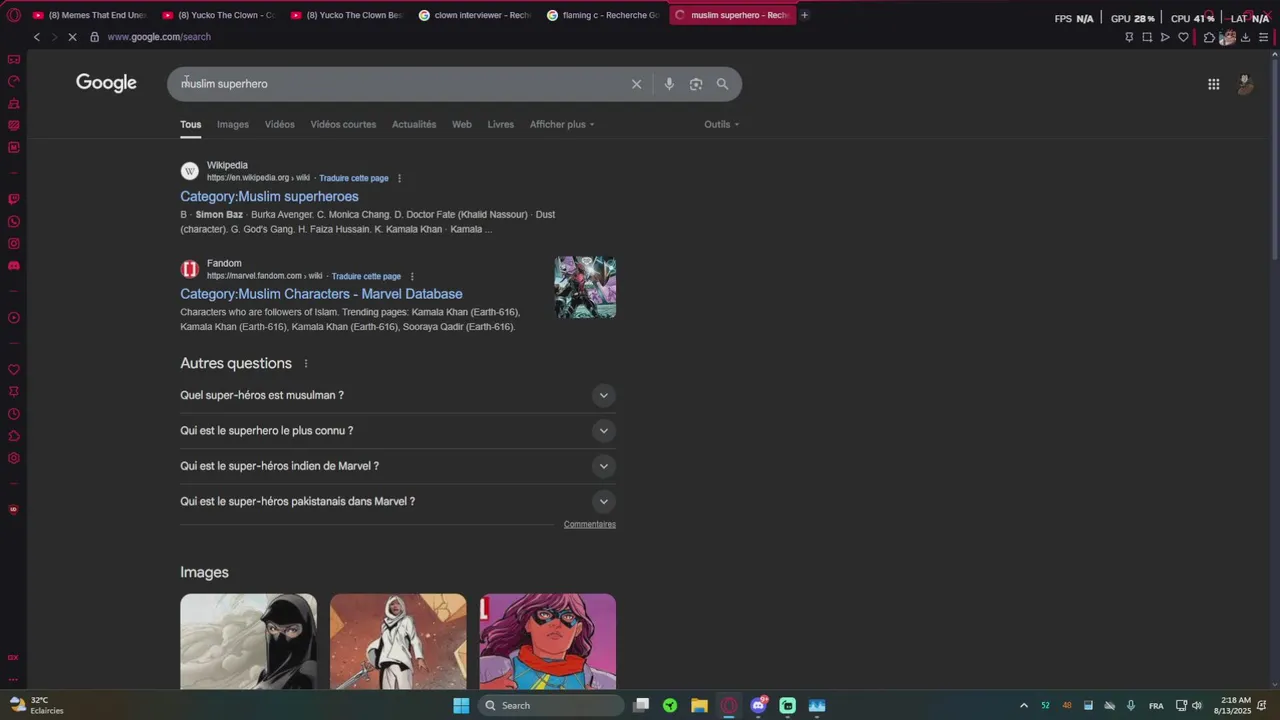Screen dimensions: 1280x720
Task: Open extensions cube in the sidebar
Action: pyautogui.click(x=14, y=436)
